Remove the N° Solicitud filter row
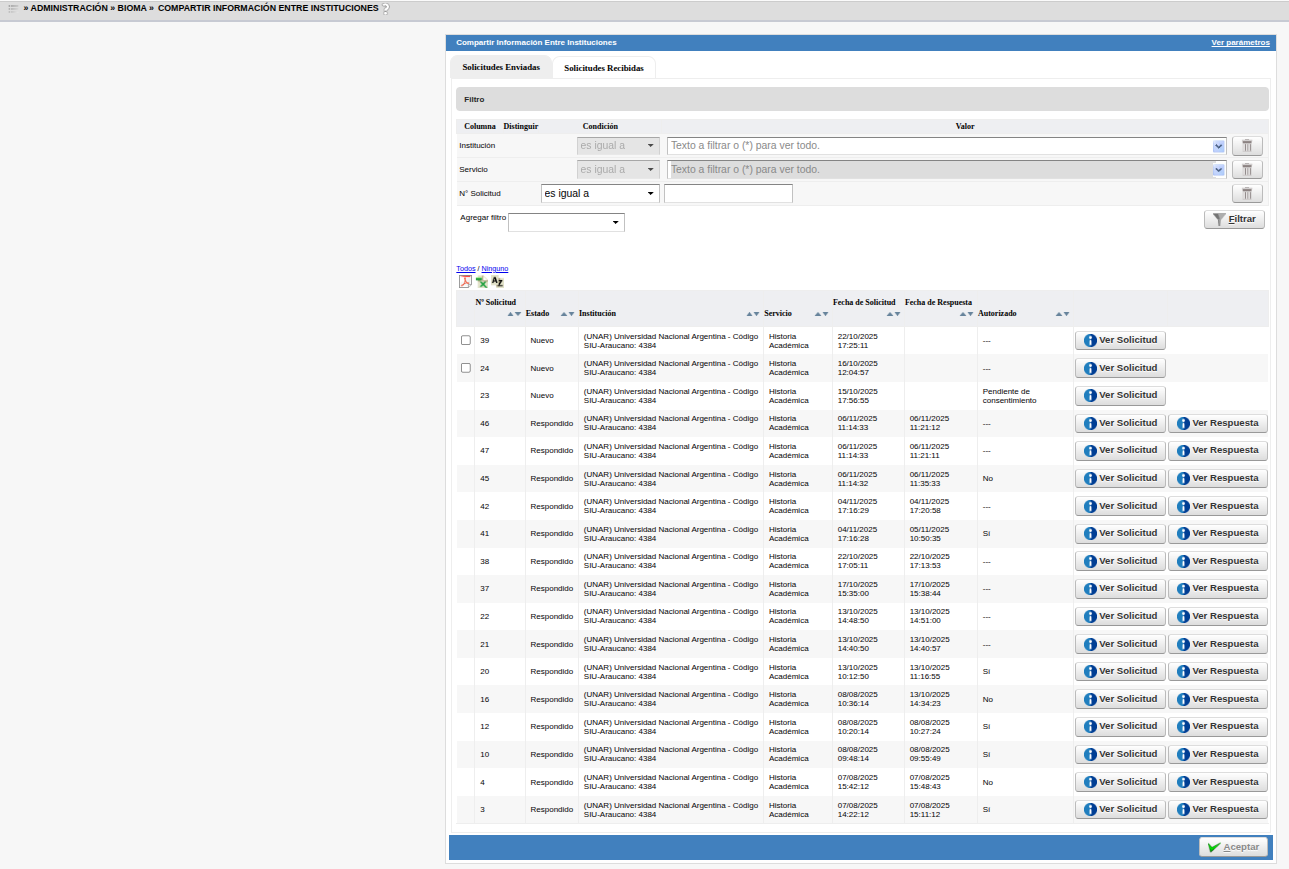 1247,194
